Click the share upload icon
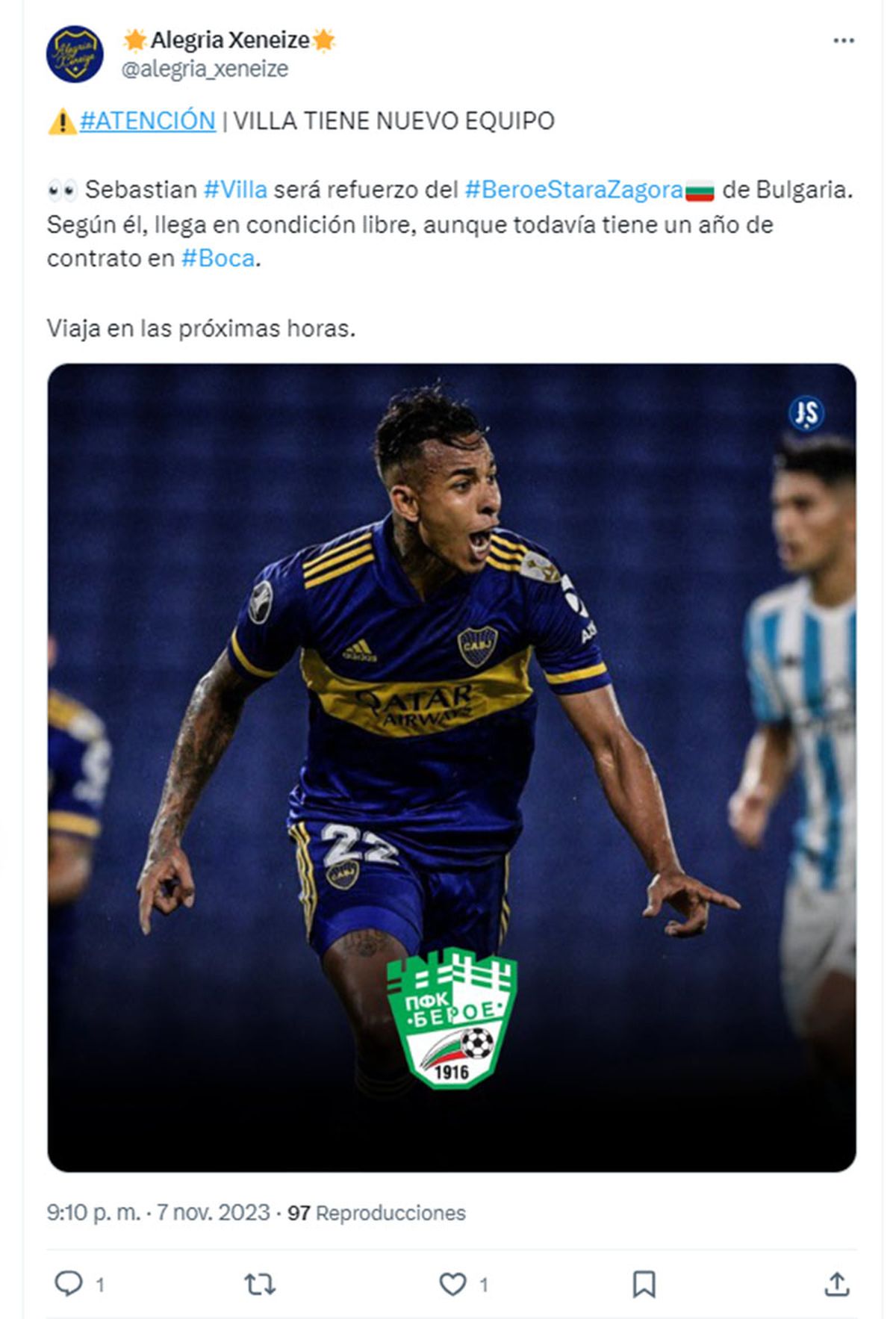Viewport: 896px width, 1319px height. [x=836, y=1284]
